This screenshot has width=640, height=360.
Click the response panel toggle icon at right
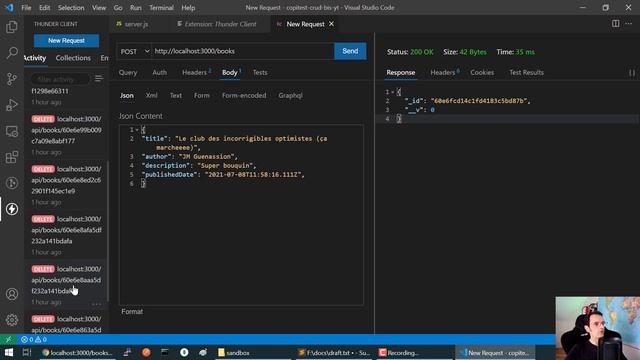pyautogui.click(x=632, y=73)
